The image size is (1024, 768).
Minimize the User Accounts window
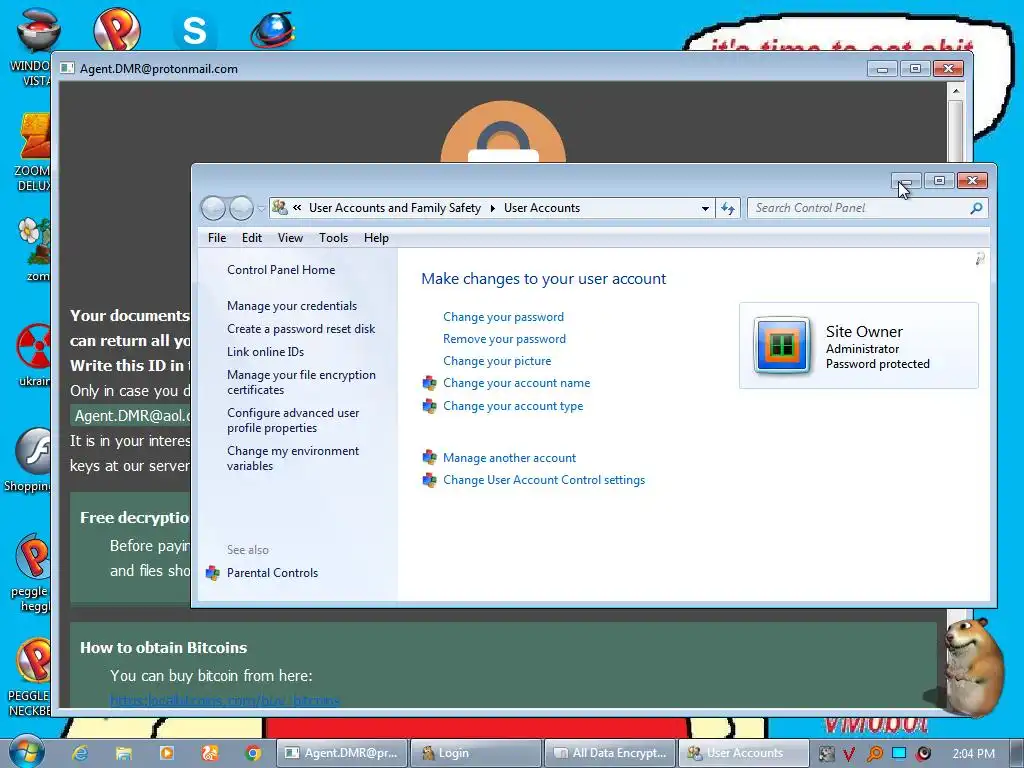click(906, 180)
